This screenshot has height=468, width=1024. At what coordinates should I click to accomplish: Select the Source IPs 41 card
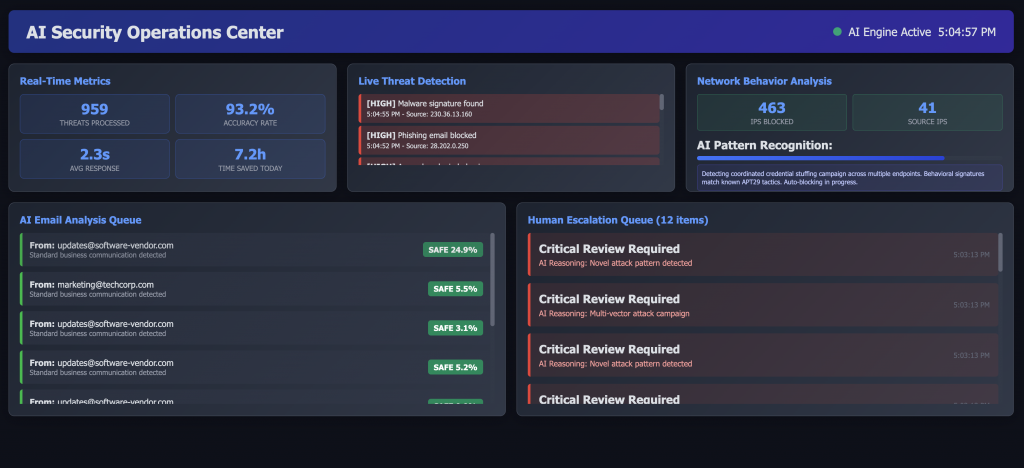926,112
